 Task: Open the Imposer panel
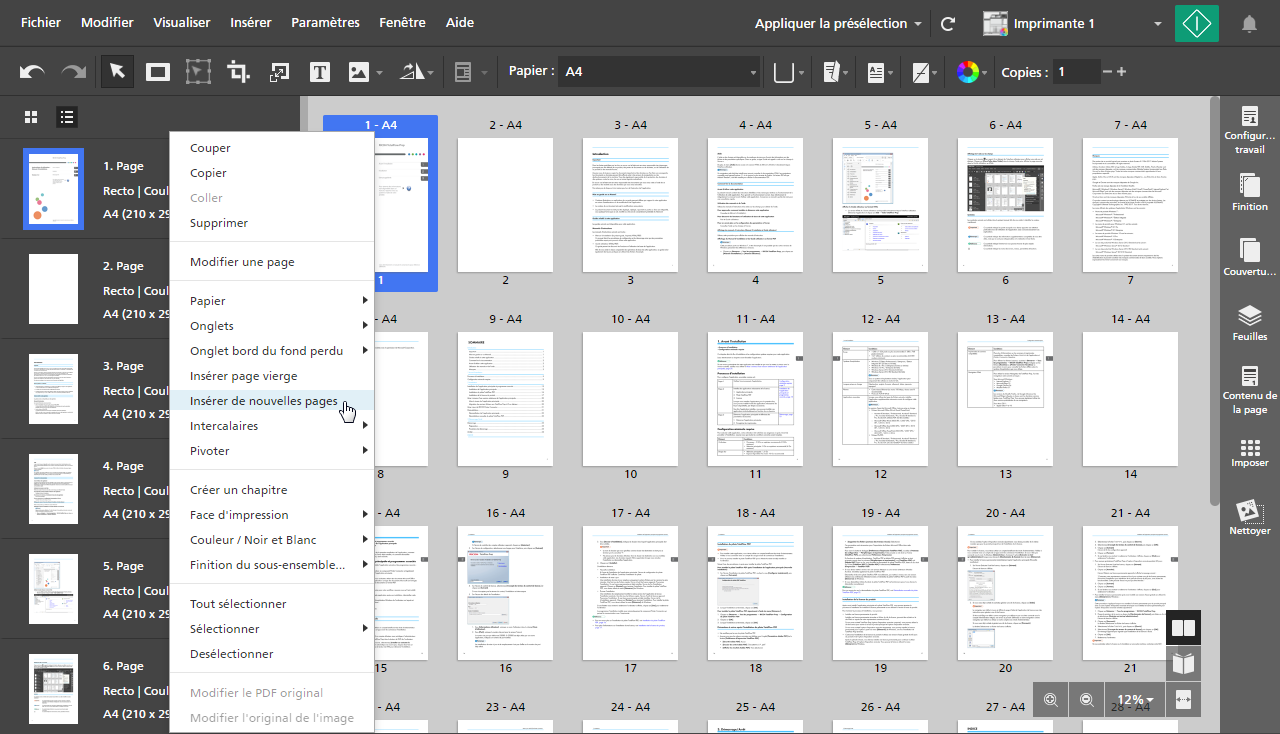(x=1249, y=452)
